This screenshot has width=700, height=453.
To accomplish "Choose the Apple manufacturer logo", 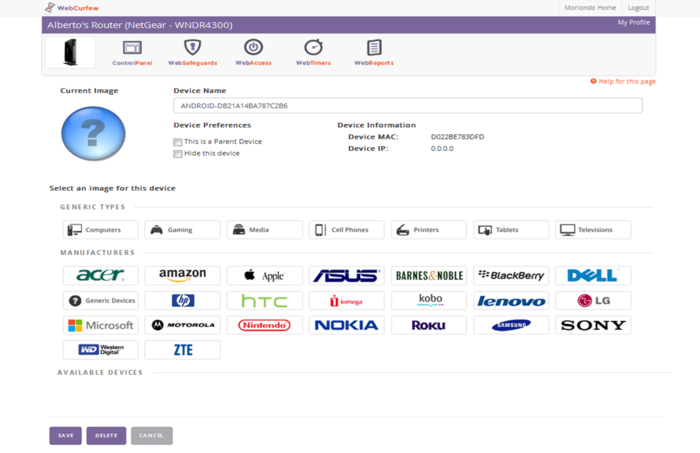I will [264, 275].
